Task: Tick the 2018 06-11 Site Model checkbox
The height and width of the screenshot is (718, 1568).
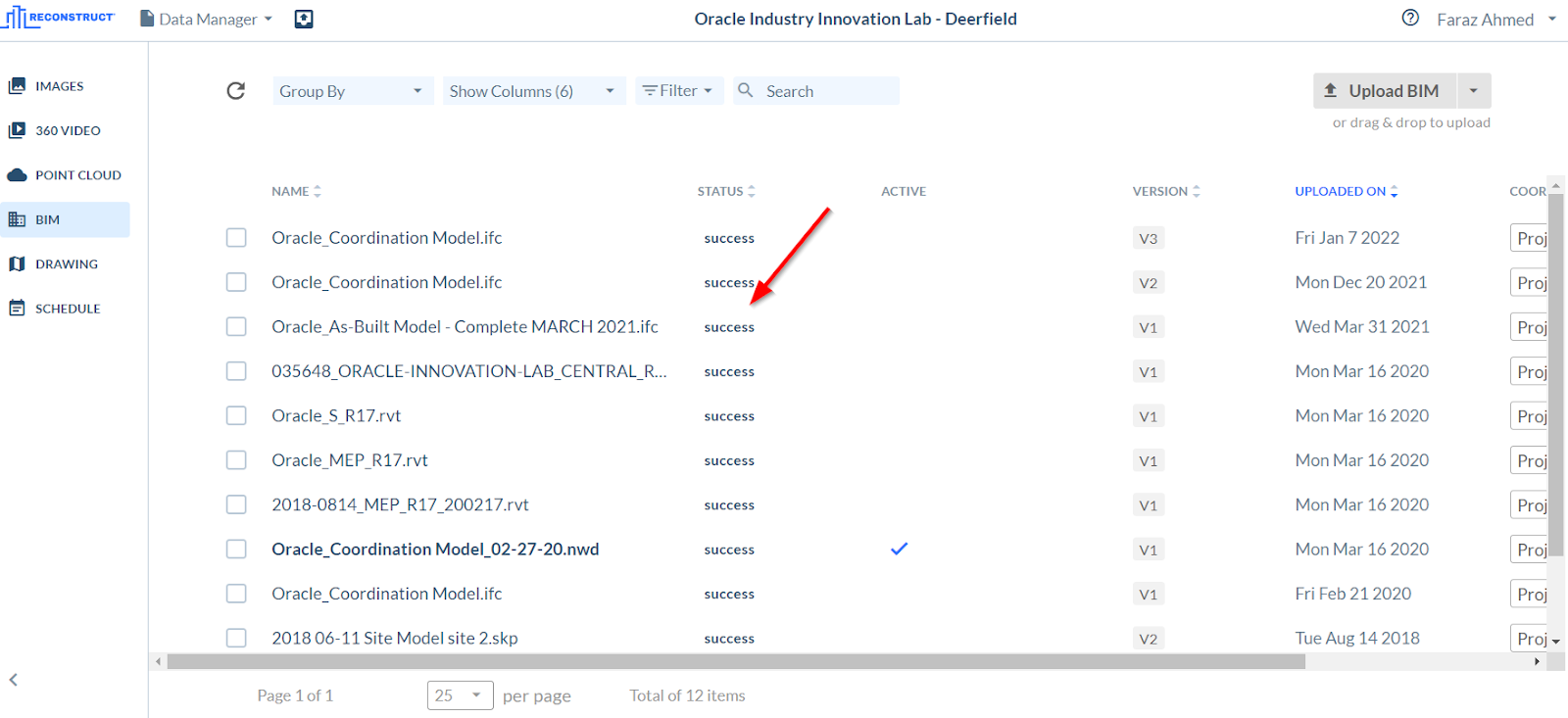Action: 236,638
